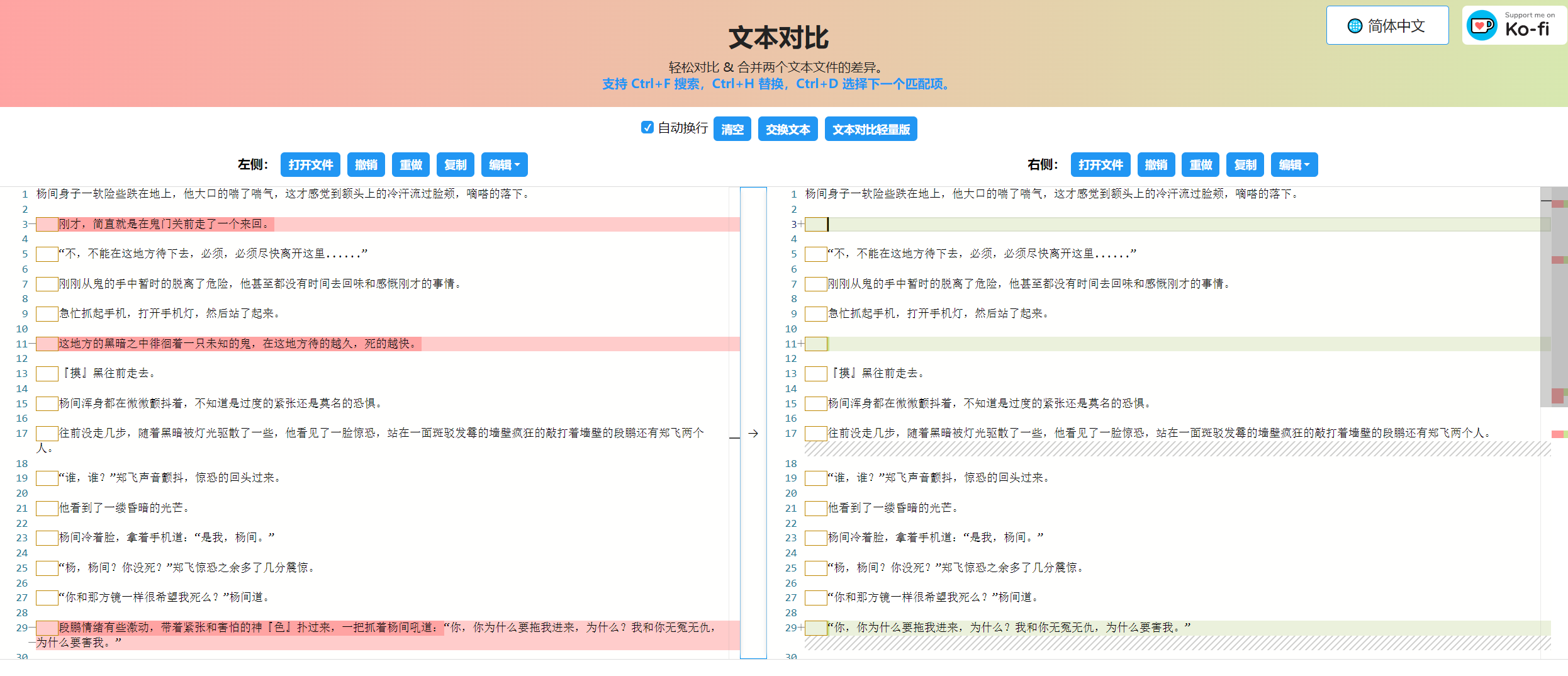
Task: Click left side 复制 button
Action: click(456, 165)
